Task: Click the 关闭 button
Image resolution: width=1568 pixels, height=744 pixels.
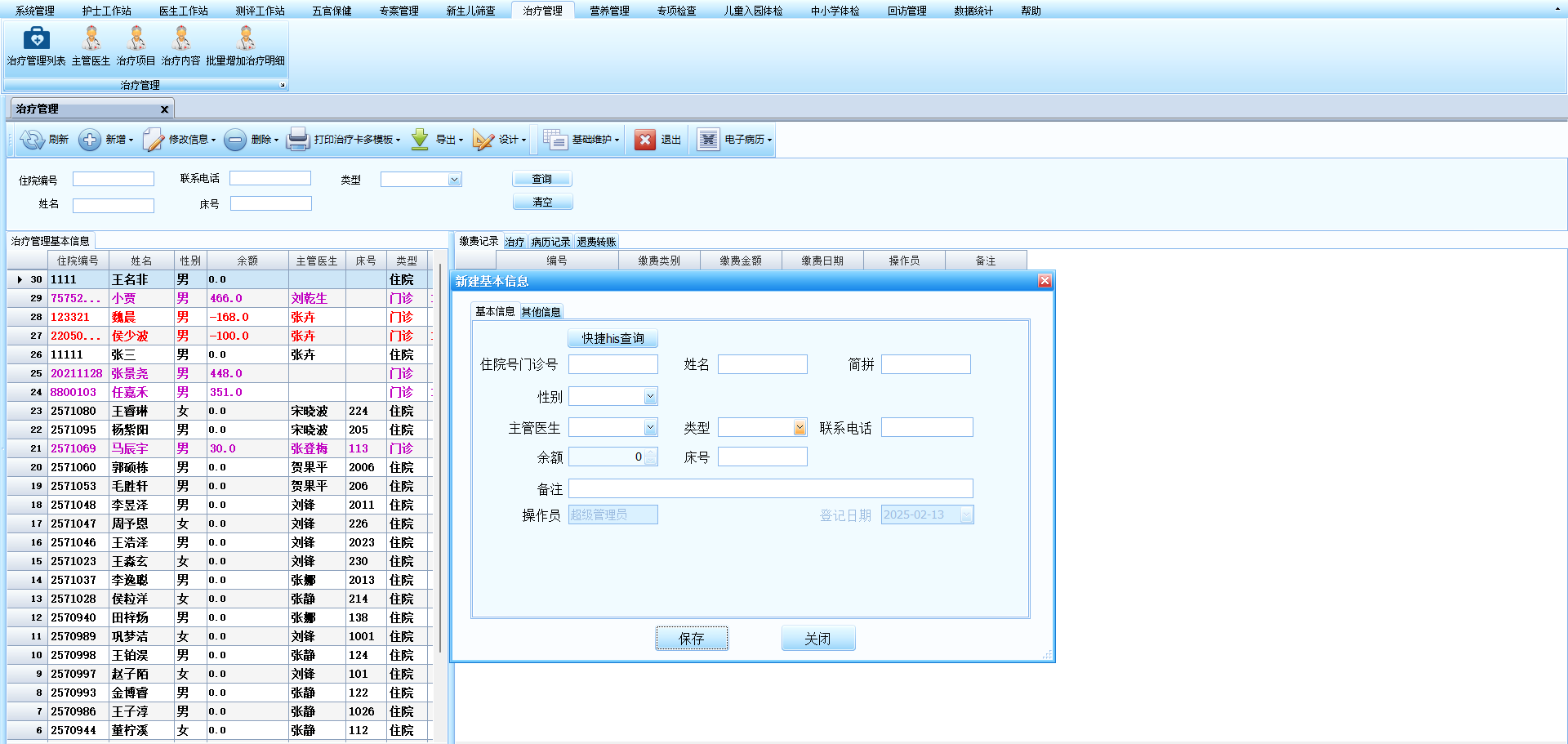Action: [817, 639]
